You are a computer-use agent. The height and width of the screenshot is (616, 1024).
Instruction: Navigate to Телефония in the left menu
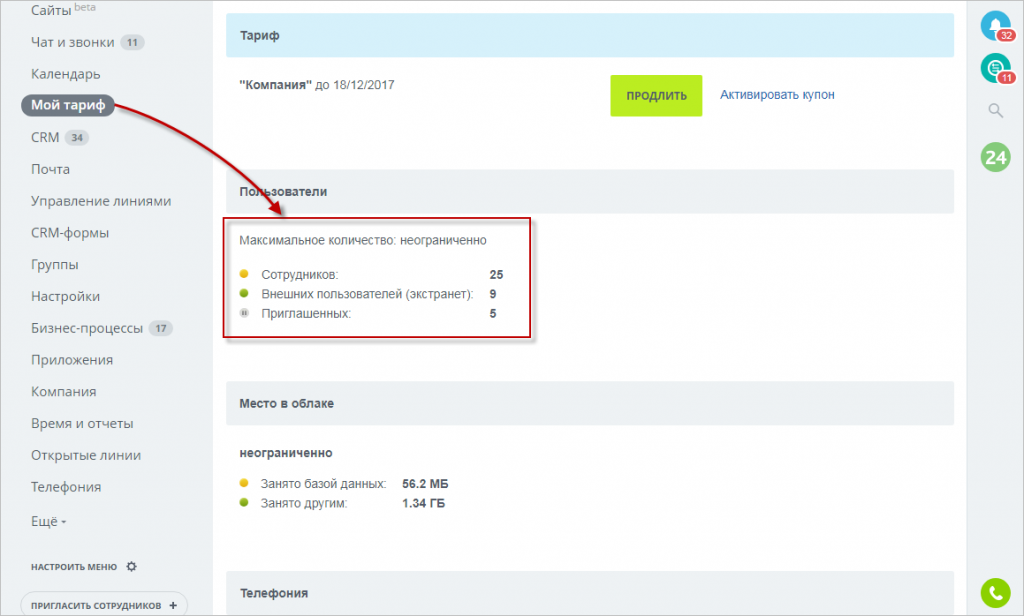[66, 487]
